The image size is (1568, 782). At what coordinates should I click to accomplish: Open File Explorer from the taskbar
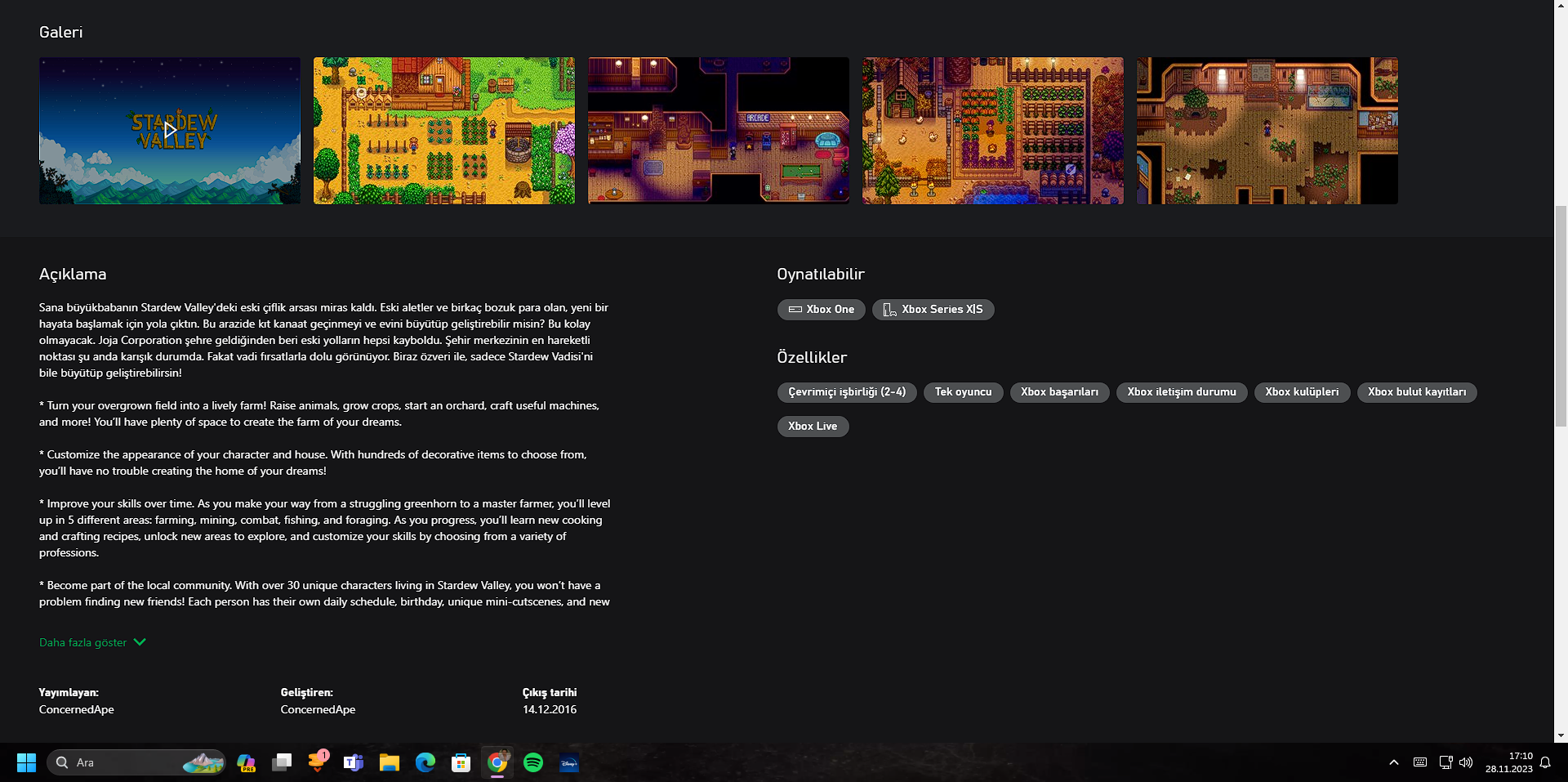tap(390, 762)
